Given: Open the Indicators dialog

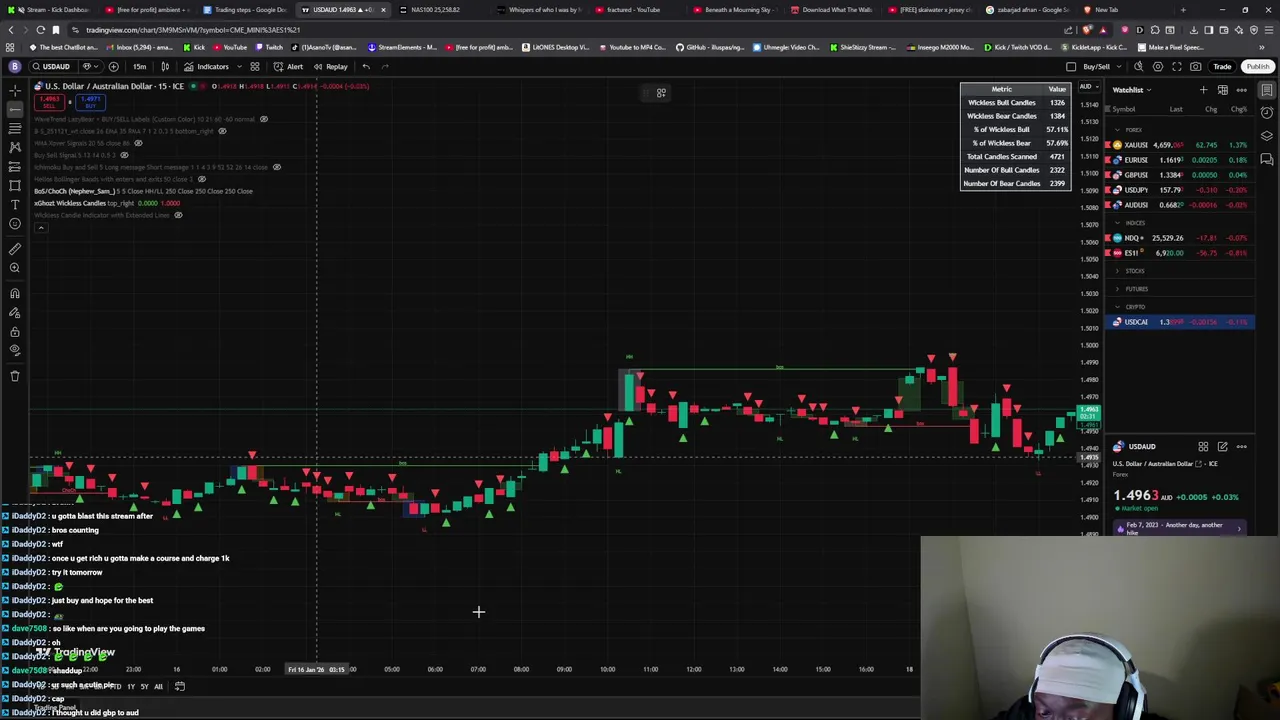Looking at the screenshot, I should coord(206,67).
